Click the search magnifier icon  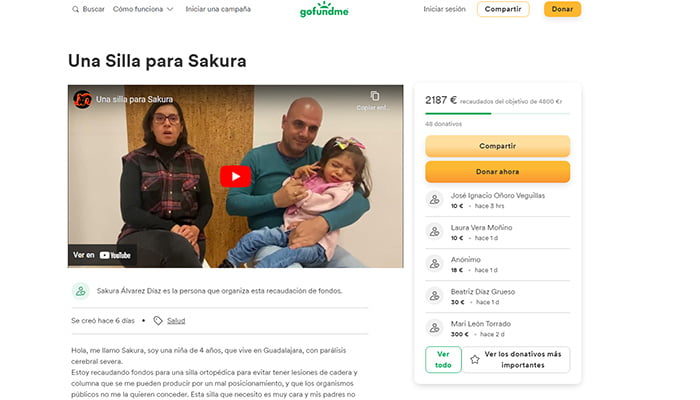point(75,9)
